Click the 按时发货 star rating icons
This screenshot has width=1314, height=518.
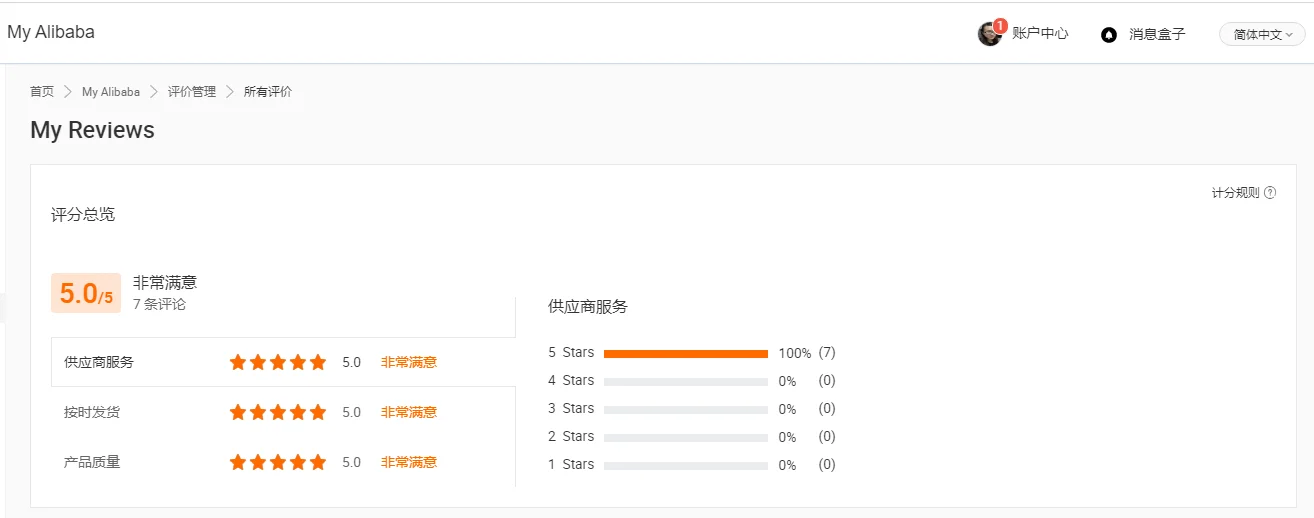pyautogui.click(x=278, y=412)
